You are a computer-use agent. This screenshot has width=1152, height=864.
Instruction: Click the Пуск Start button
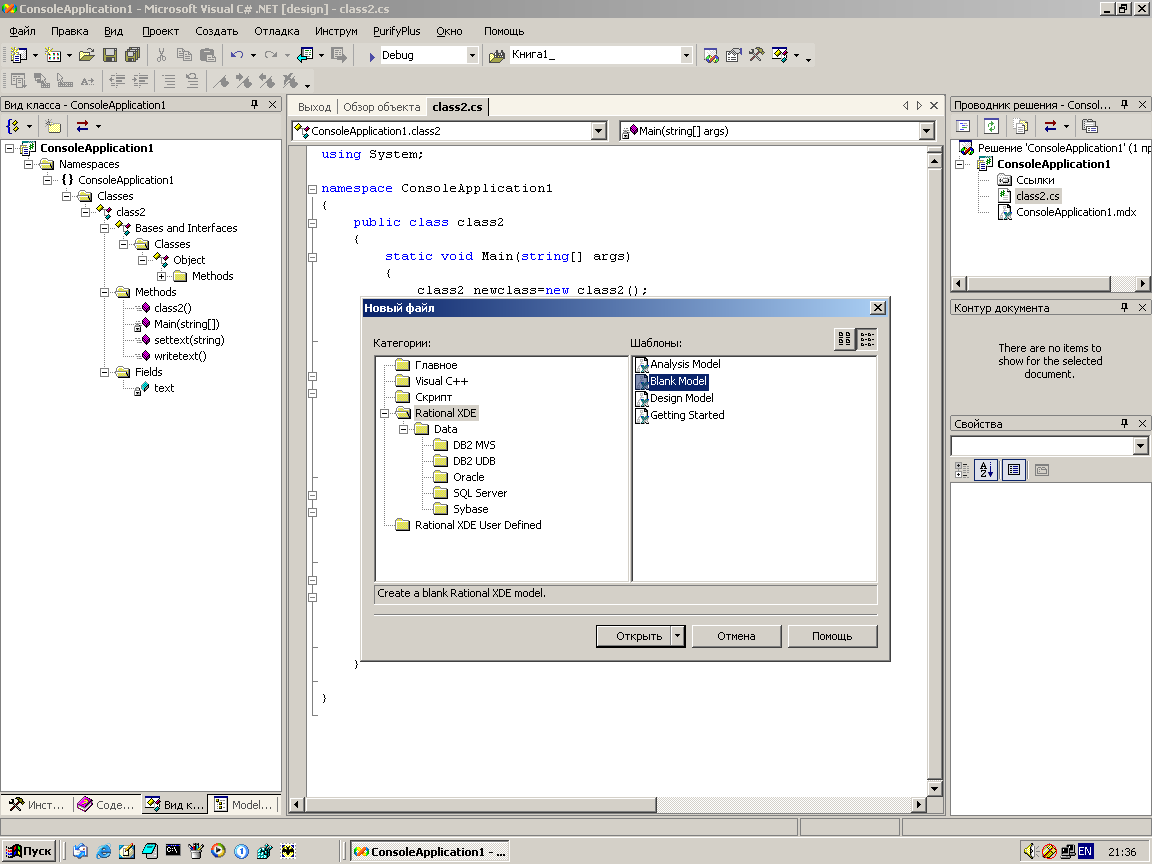[x=29, y=851]
